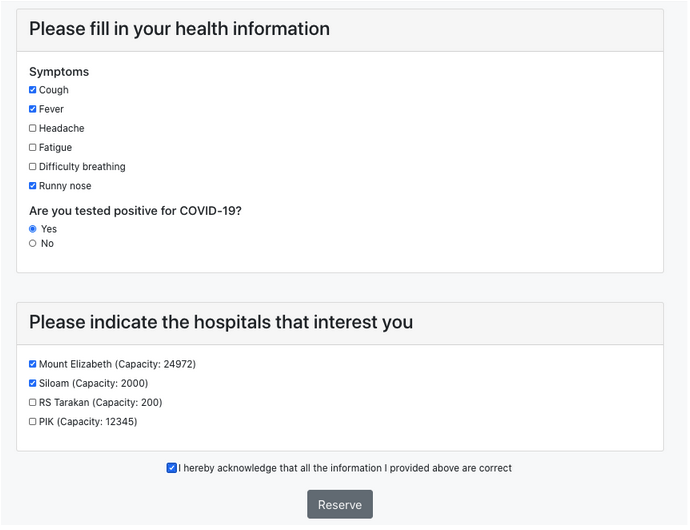This screenshot has width=690, height=530.
Task: Choose the No radio button
Action: pos(33,243)
